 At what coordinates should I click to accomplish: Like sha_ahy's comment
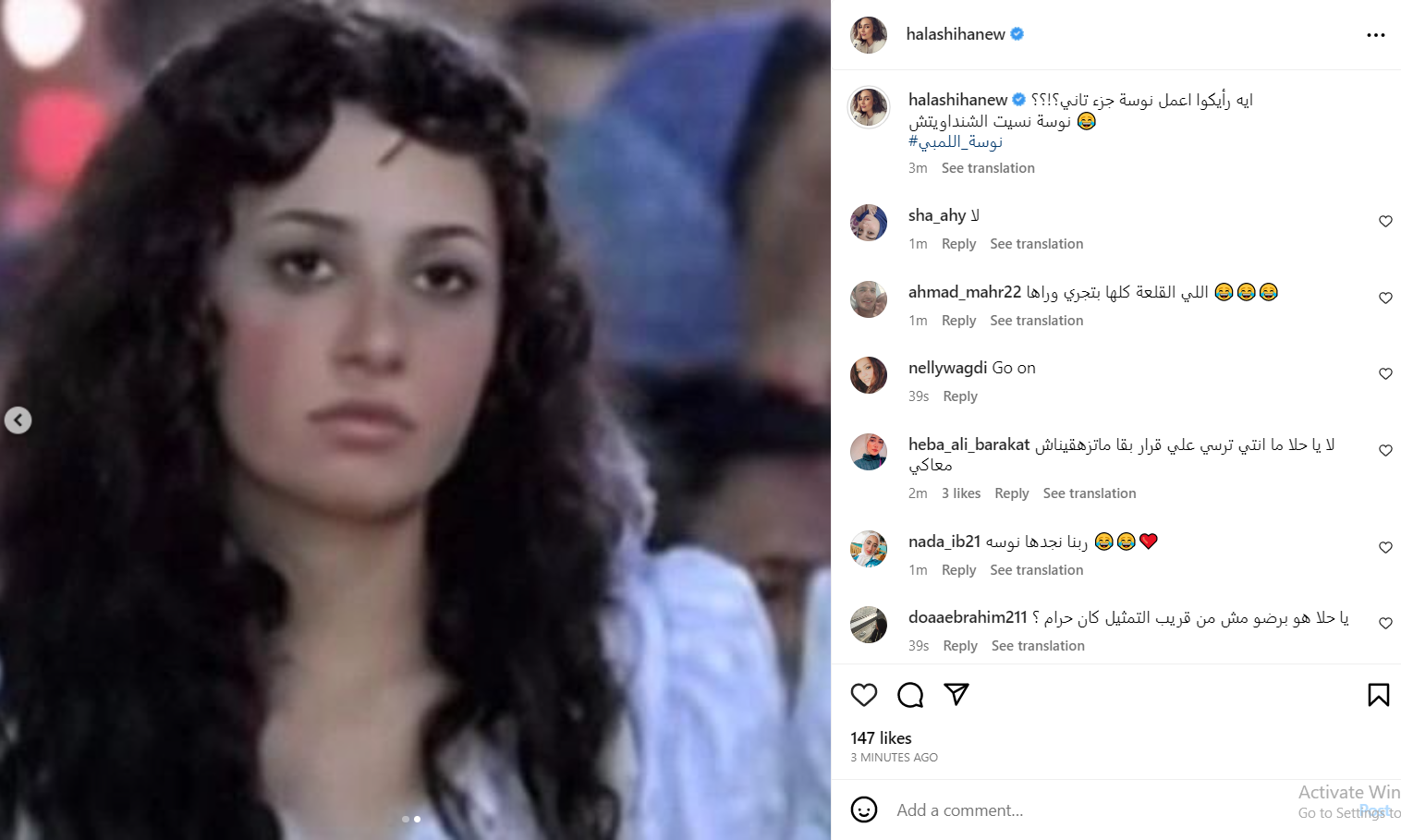click(x=1385, y=222)
